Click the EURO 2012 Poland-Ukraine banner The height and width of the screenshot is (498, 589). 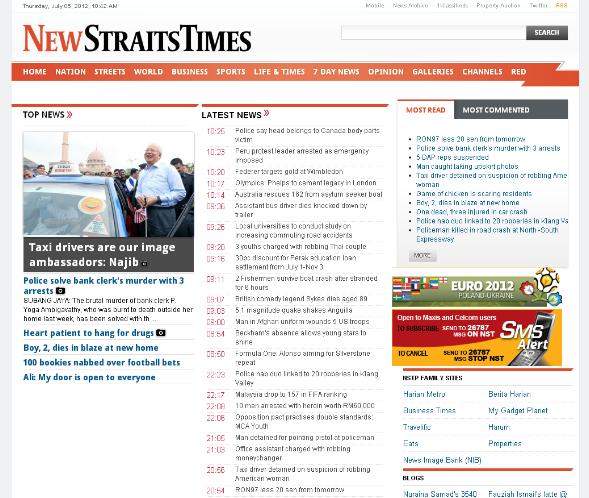pyautogui.click(x=477, y=287)
